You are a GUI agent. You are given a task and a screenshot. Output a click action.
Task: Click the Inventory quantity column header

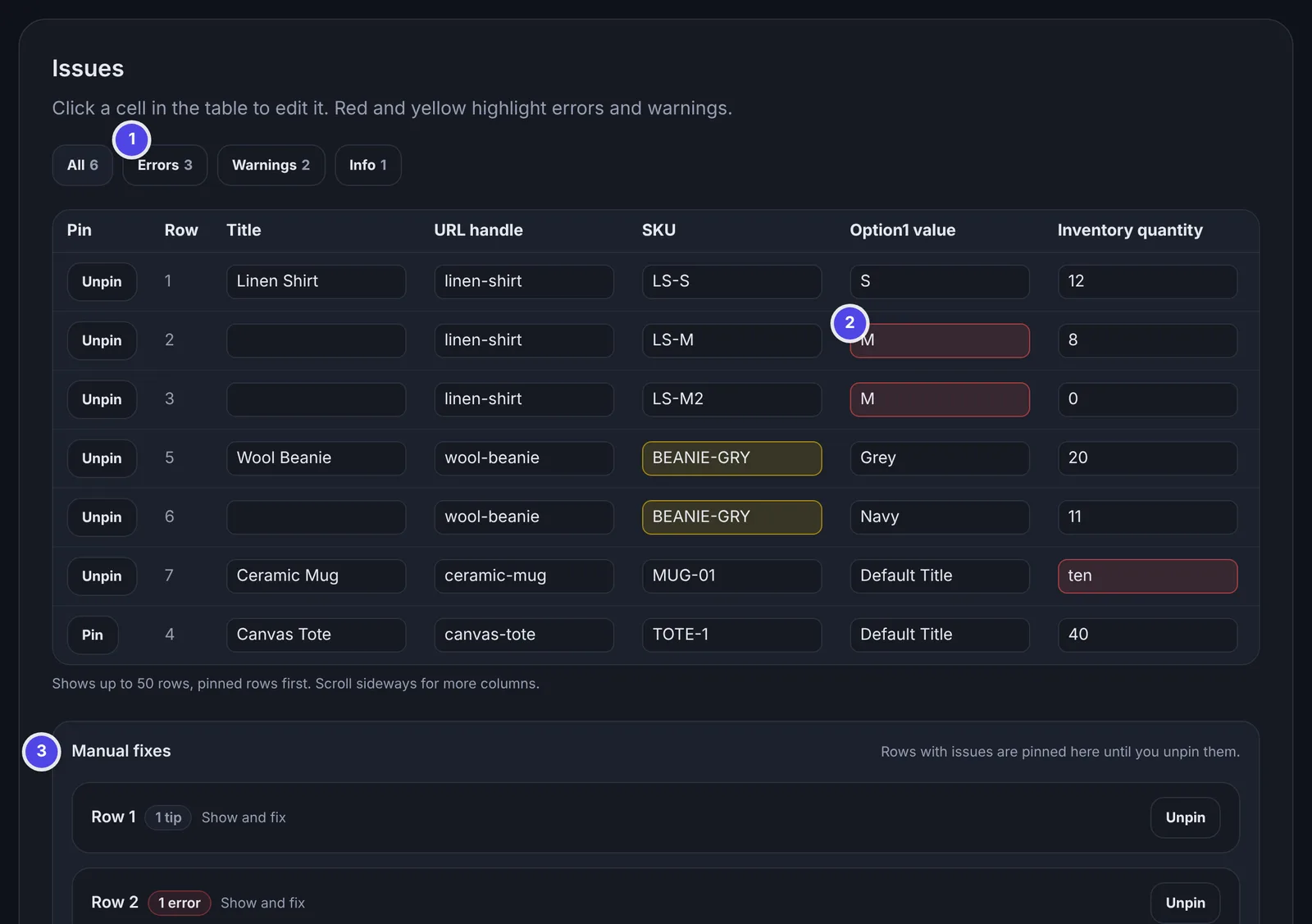click(1130, 230)
